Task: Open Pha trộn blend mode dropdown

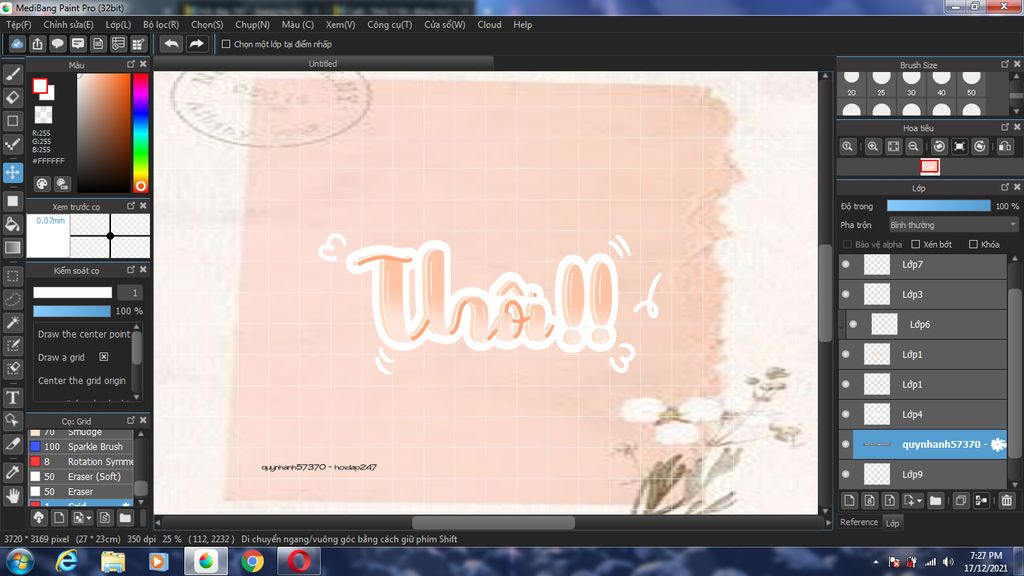Action: tap(953, 225)
